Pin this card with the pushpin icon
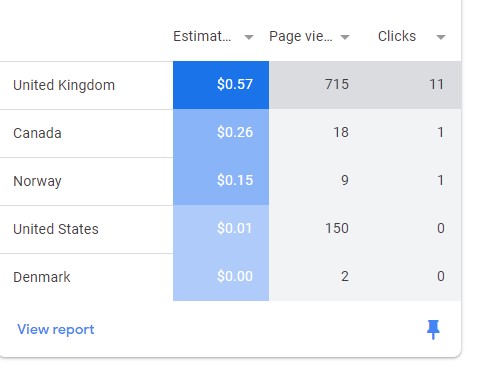The height and width of the screenshot is (377, 480). point(433,330)
